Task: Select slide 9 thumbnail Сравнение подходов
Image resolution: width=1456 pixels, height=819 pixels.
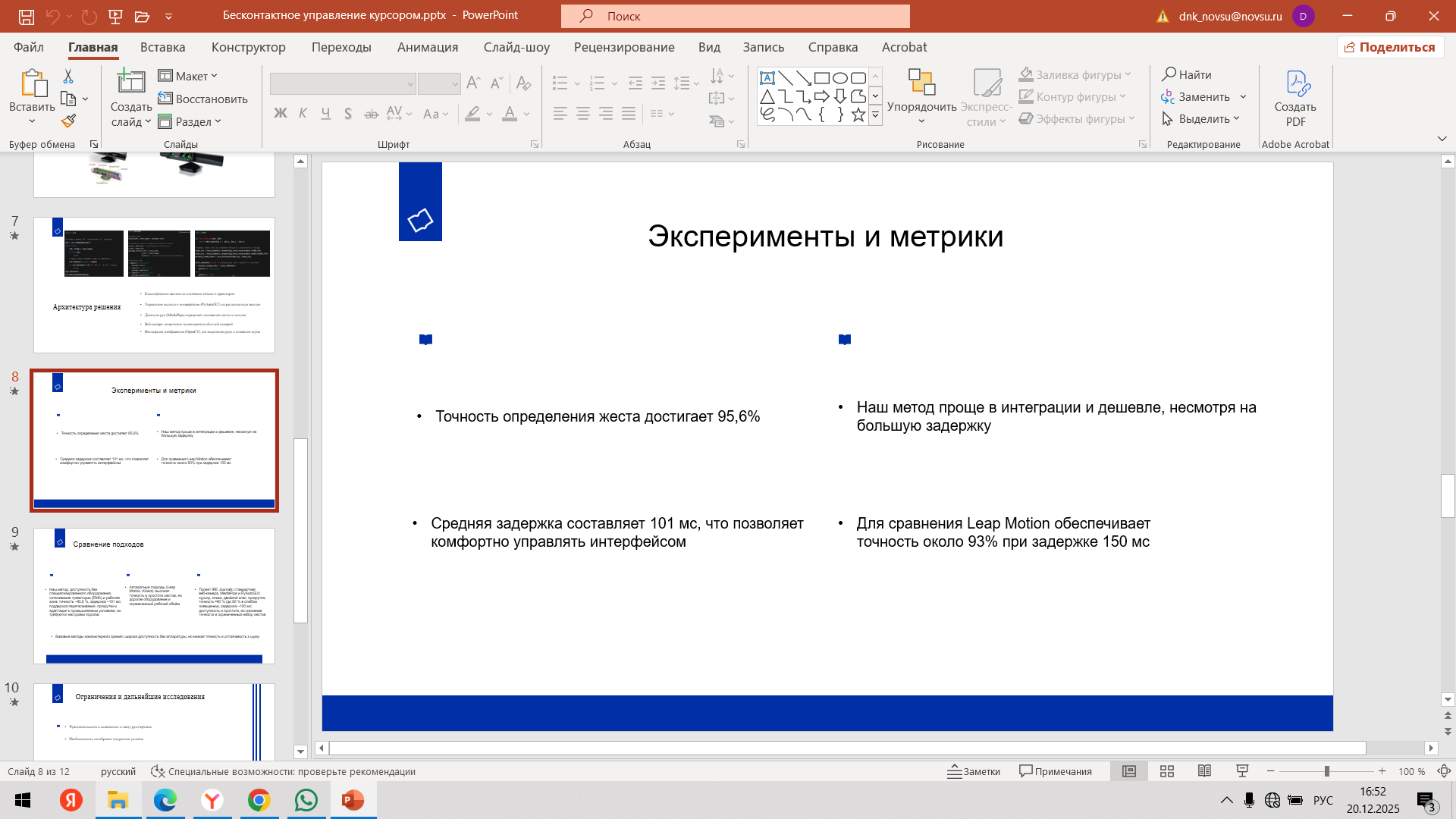Action: (154, 596)
